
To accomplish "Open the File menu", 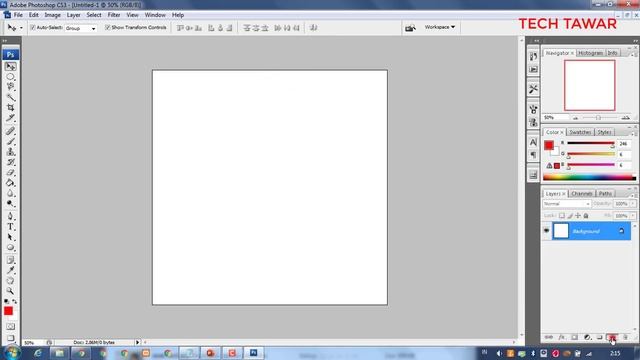I will pyautogui.click(x=18, y=15).
